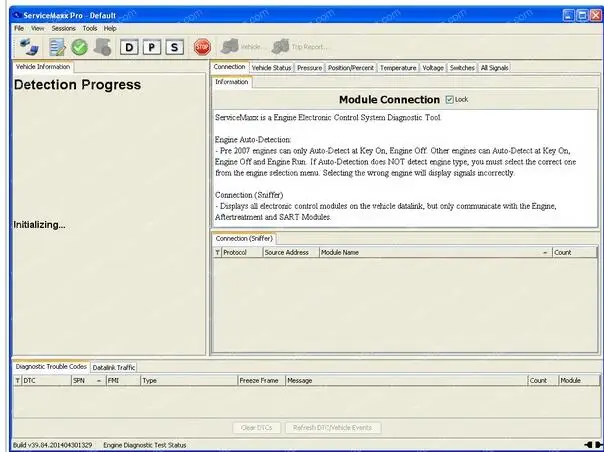This screenshot has height=452, width=604.
Task: Sort by SPN column header
Action: tap(89, 380)
